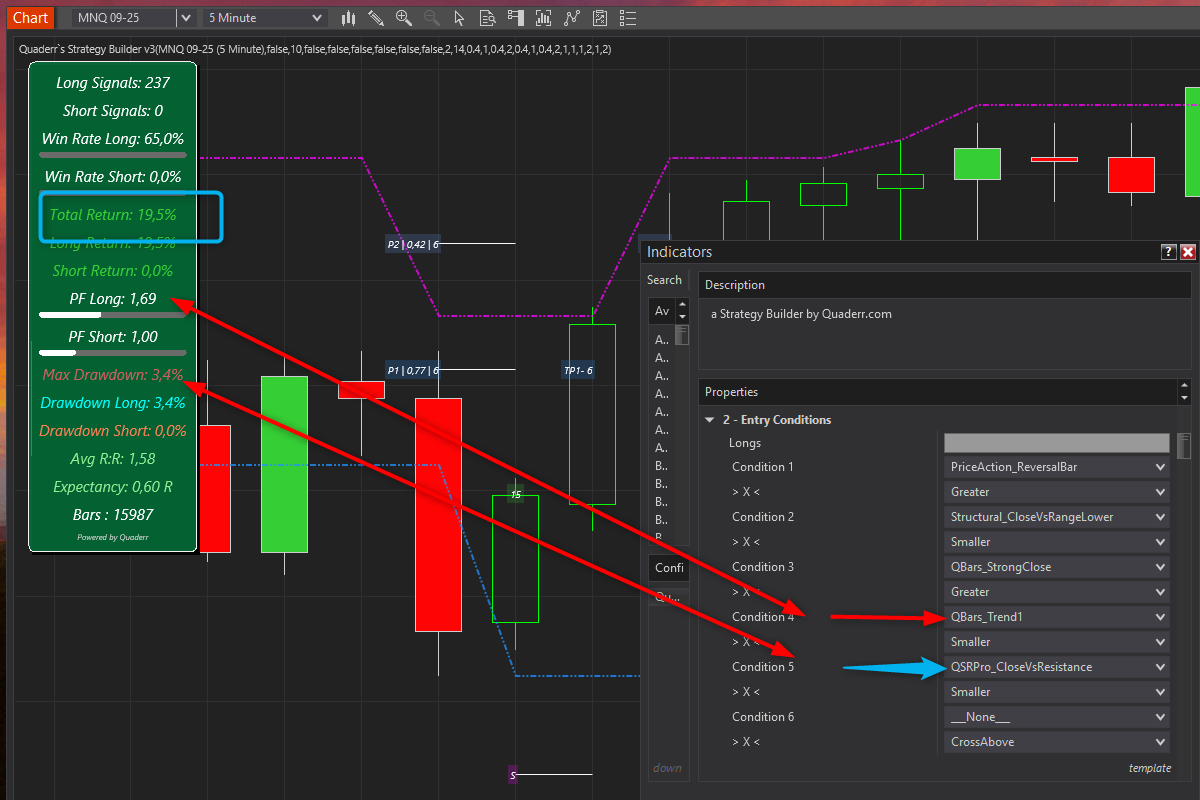Open the Indicators toolbar icon
This screenshot has width=1200, height=800.
pyautogui.click(x=543, y=18)
